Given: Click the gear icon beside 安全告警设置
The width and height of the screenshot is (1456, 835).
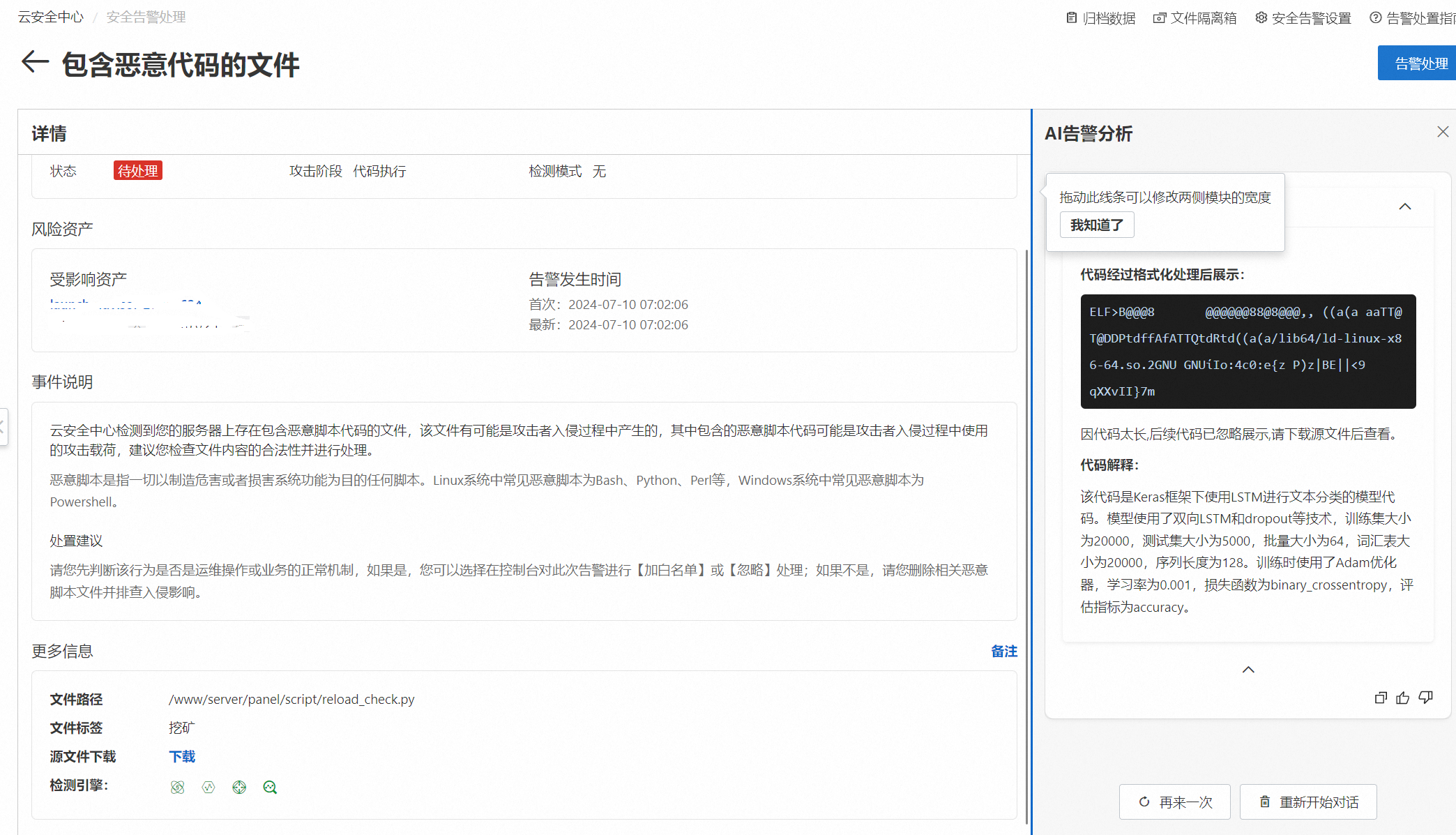Looking at the screenshot, I should 1261,18.
